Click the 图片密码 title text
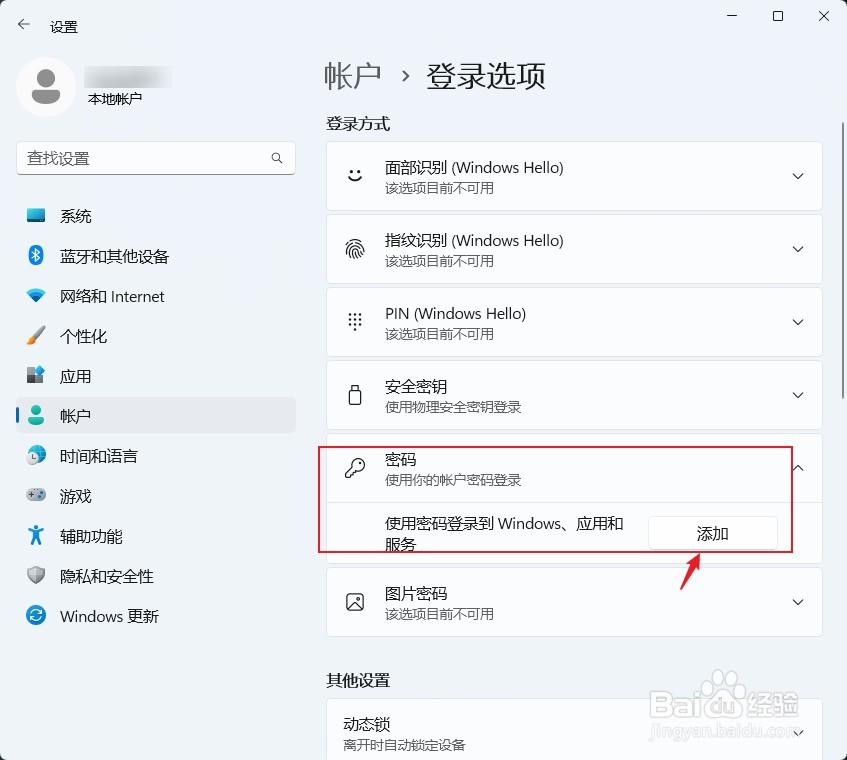 [x=416, y=593]
